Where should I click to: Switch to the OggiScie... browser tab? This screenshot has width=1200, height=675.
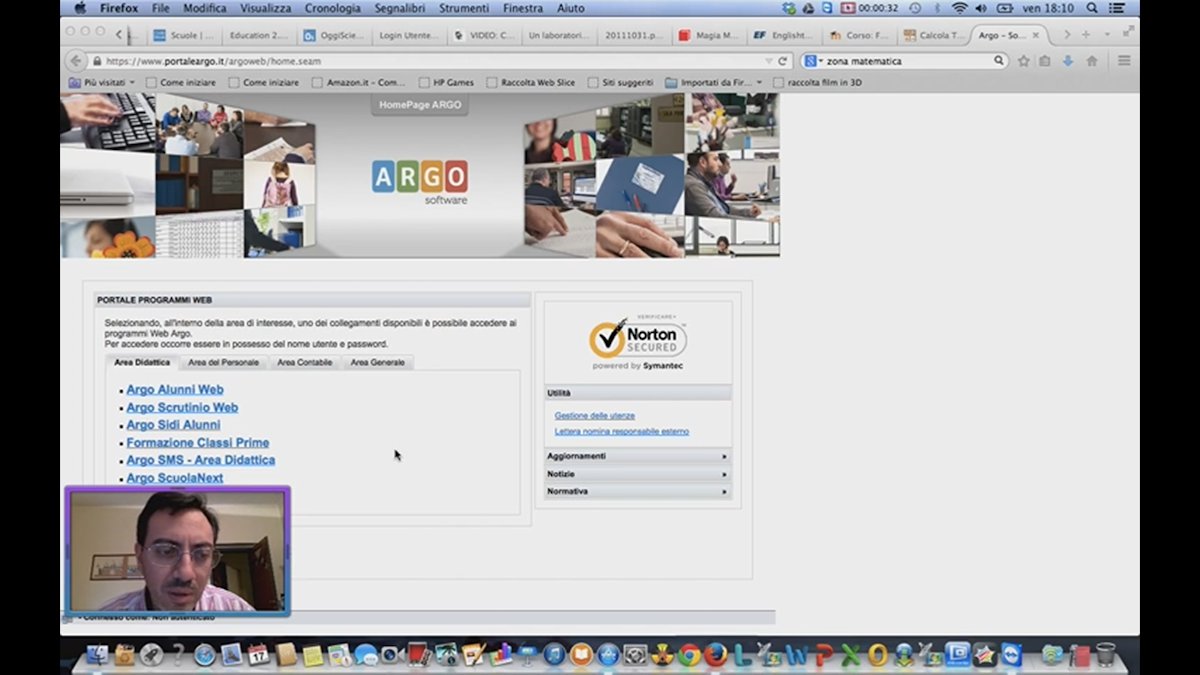(x=333, y=35)
